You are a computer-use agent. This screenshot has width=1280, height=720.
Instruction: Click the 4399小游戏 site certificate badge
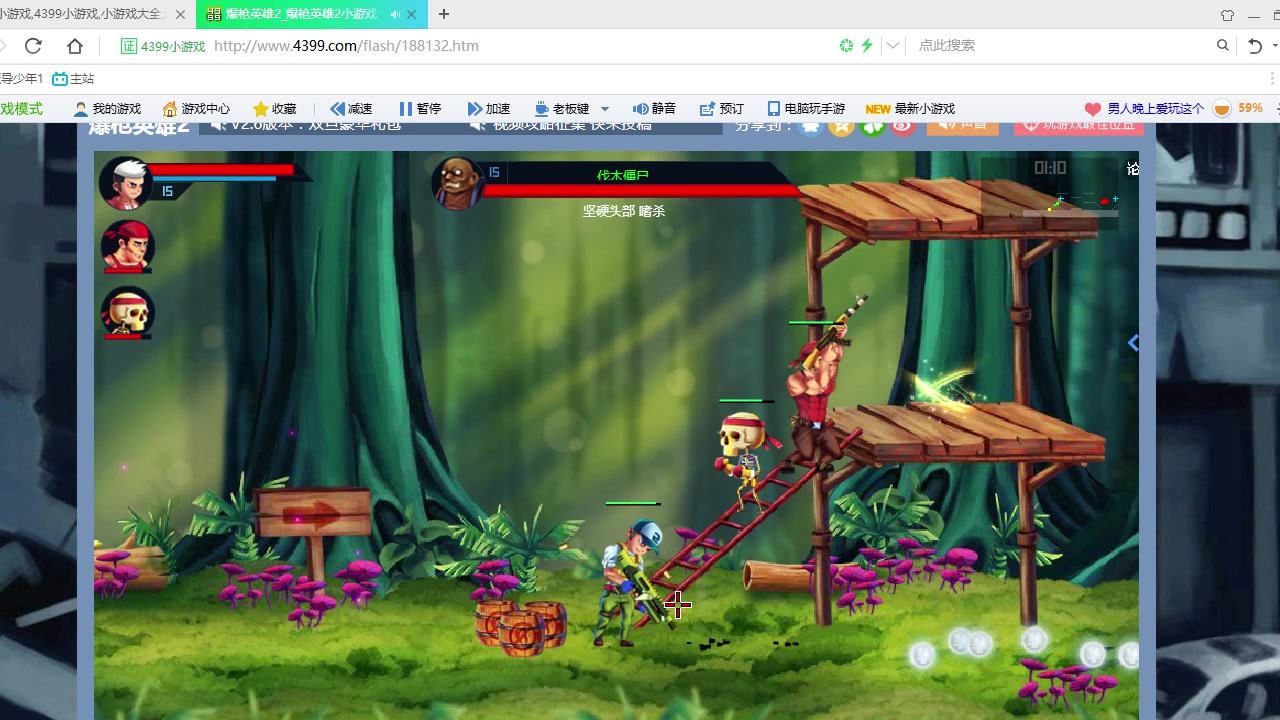tap(162, 46)
